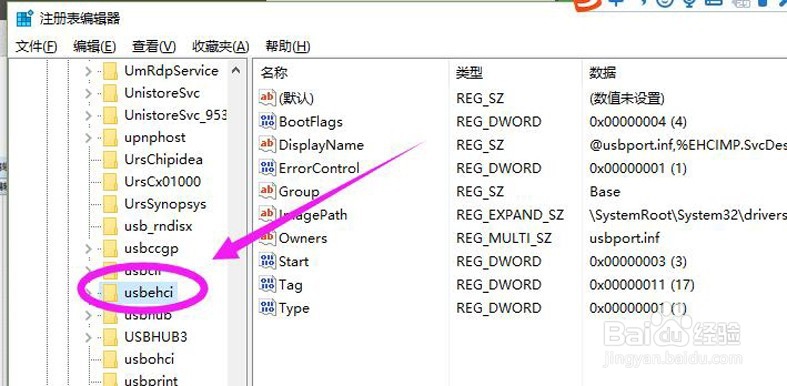Select the UnistoreSvc_953 folder icon
787x386 pixels.
[110, 115]
